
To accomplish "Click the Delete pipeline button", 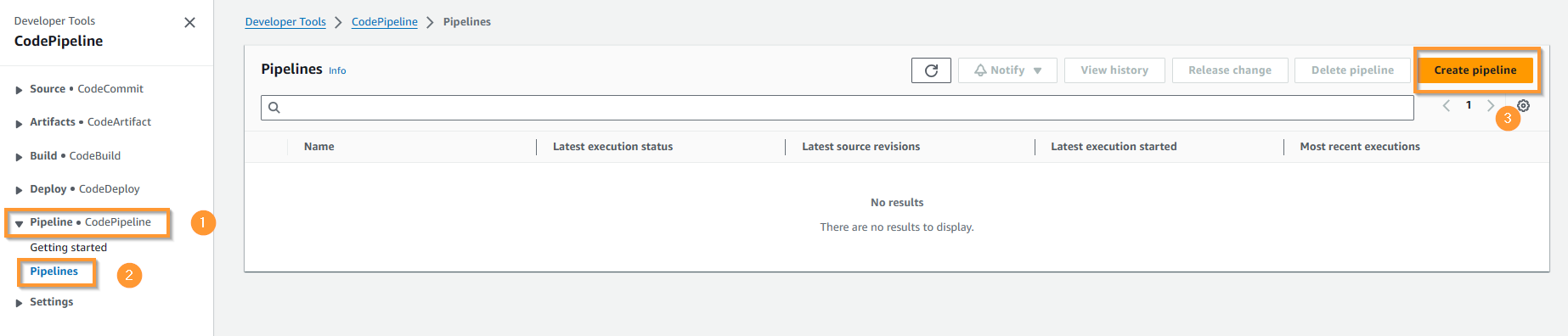I will click(1352, 70).
